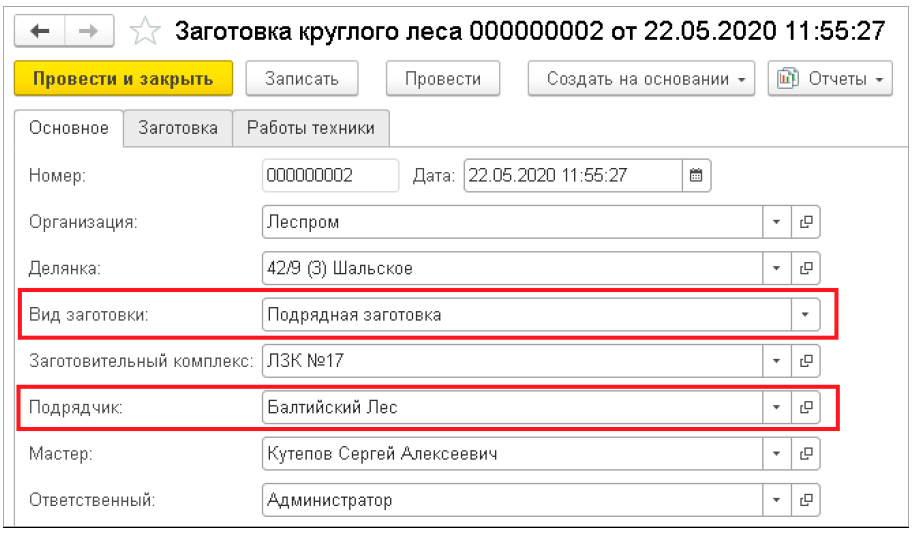The image size is (913, 533).
Task: Expand the Организация dropdown arrow
Action: coord(776,222)
